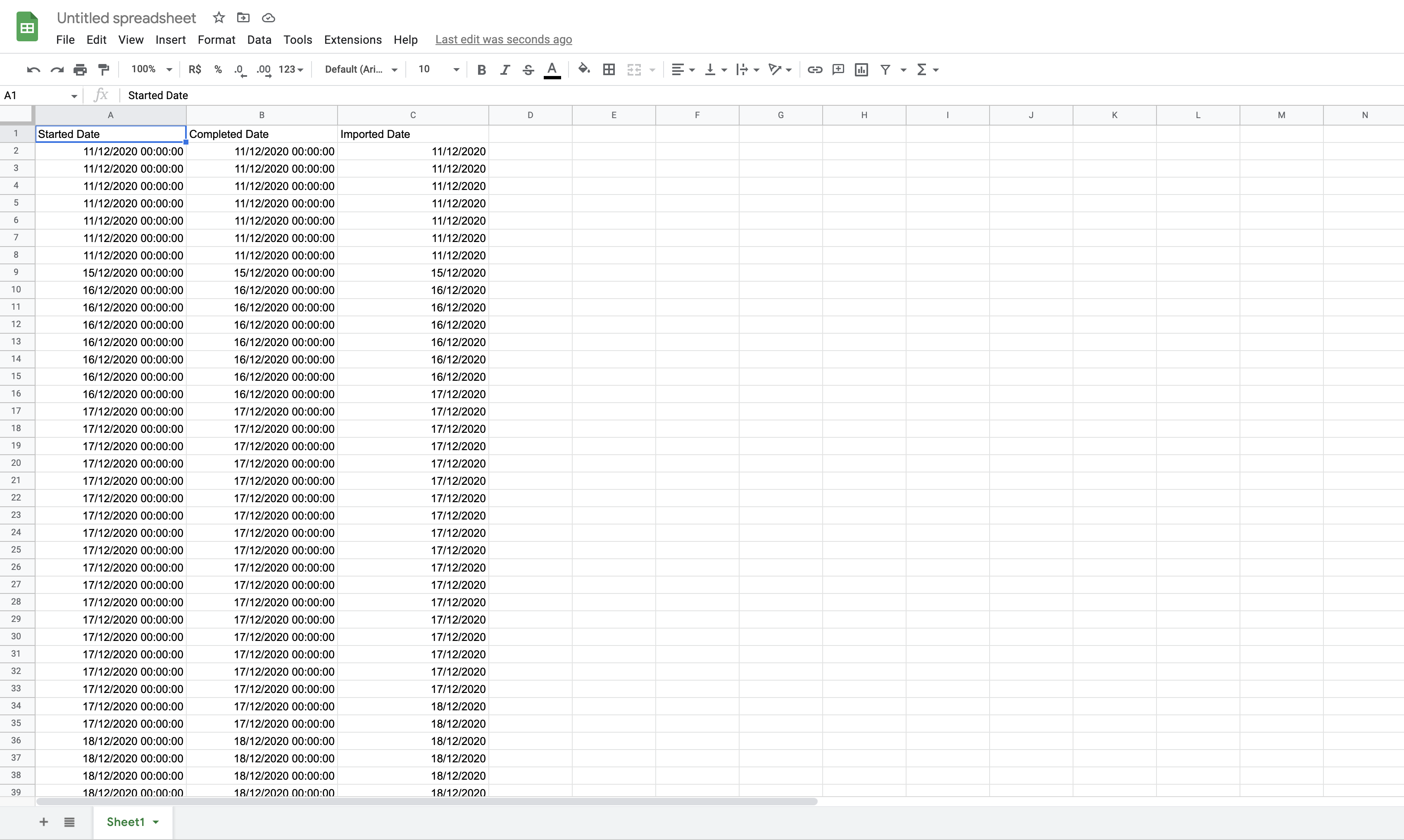The width and height of the screenshot is (1404, 840).
Task: Toggle italic formatting
Action: (x=504, y=70)
